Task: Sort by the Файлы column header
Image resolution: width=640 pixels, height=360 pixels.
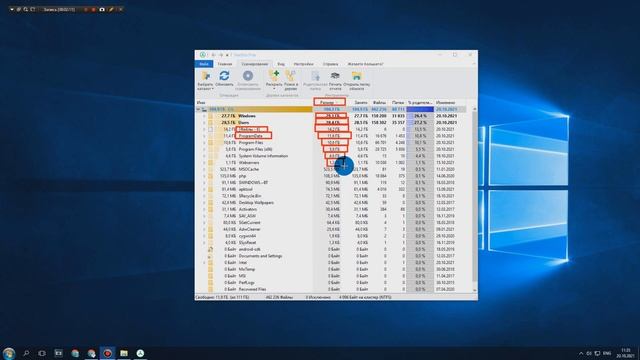Action: click(x=379, y=102)
